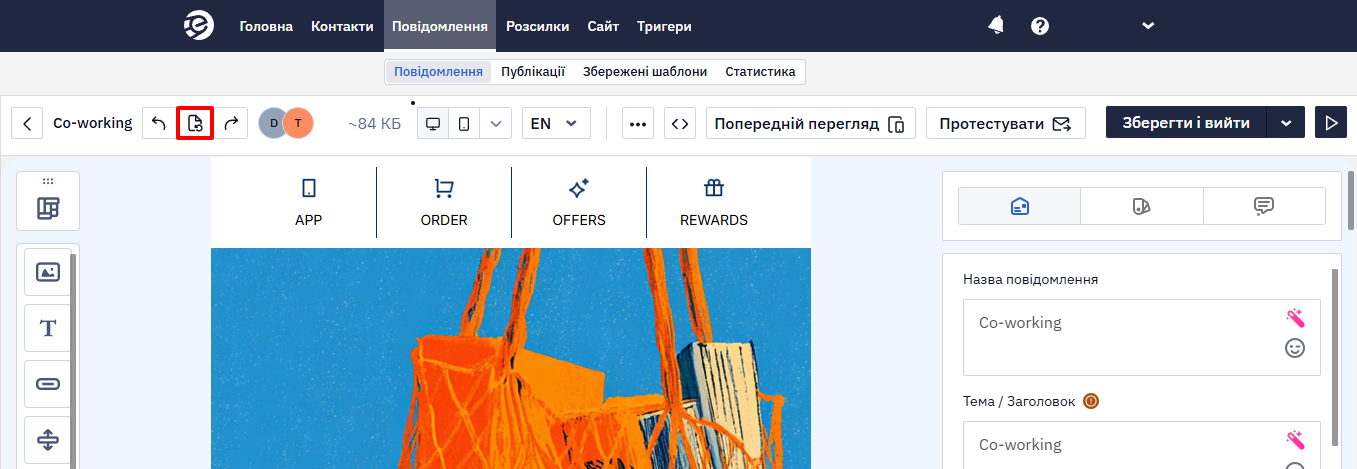Select the Button block icon
Image resolution: width=1357 pixels, height=469 pixels.
[48, 384]
